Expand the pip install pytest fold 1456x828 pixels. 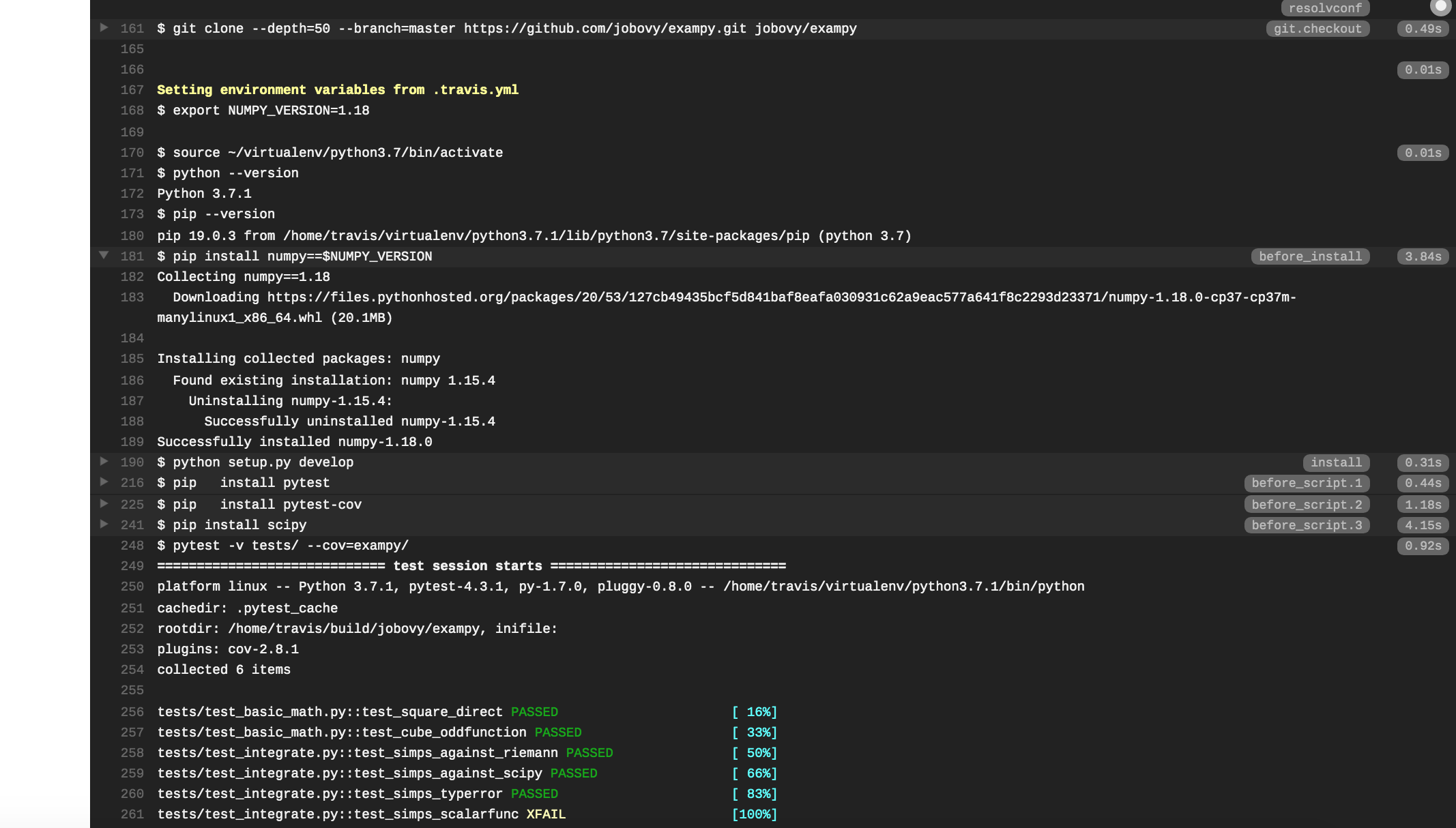[104, 482]
